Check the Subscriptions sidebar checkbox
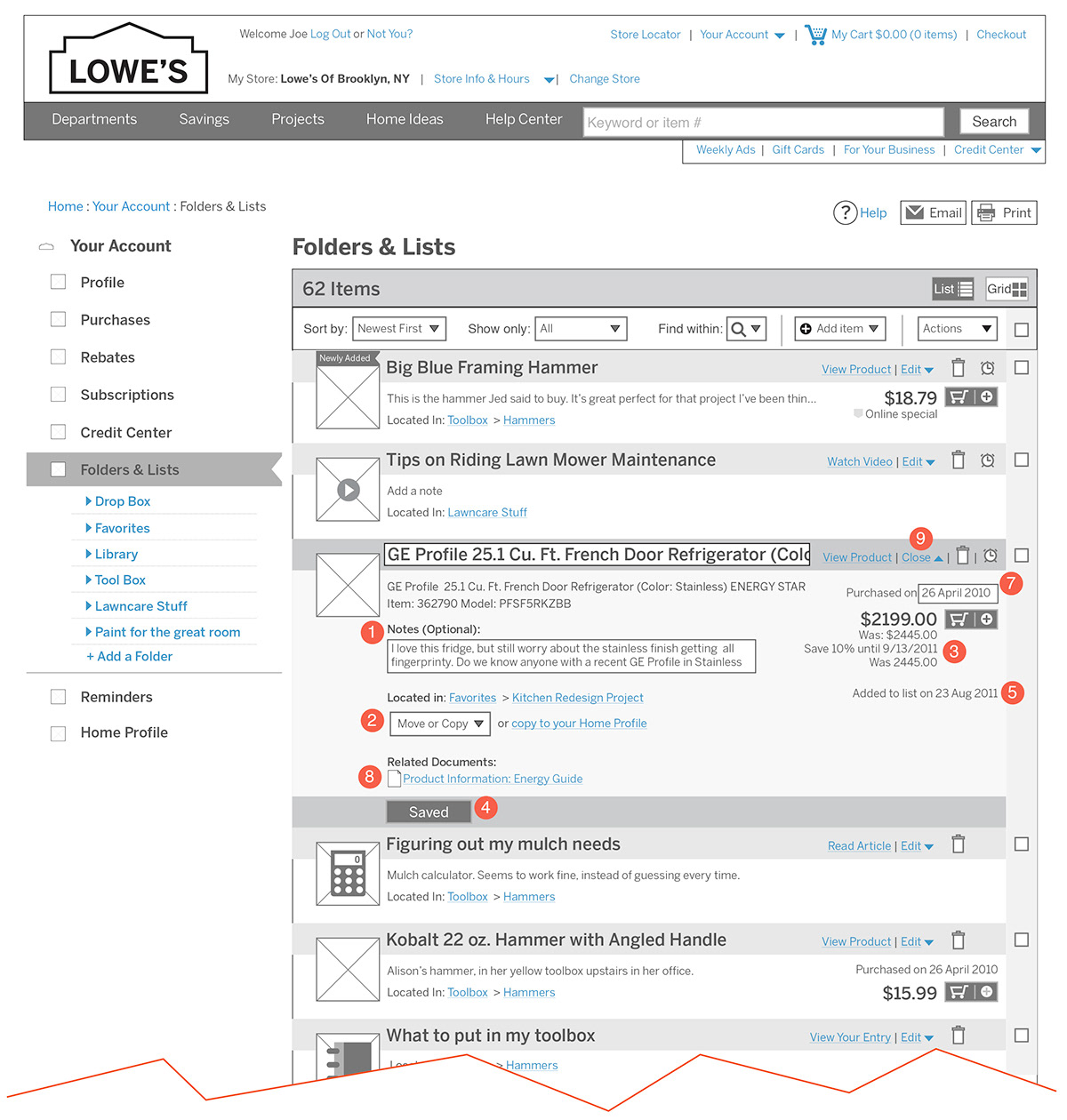Image resolution: width=1067 pixels, height=1120 pixels. [59, 394]
